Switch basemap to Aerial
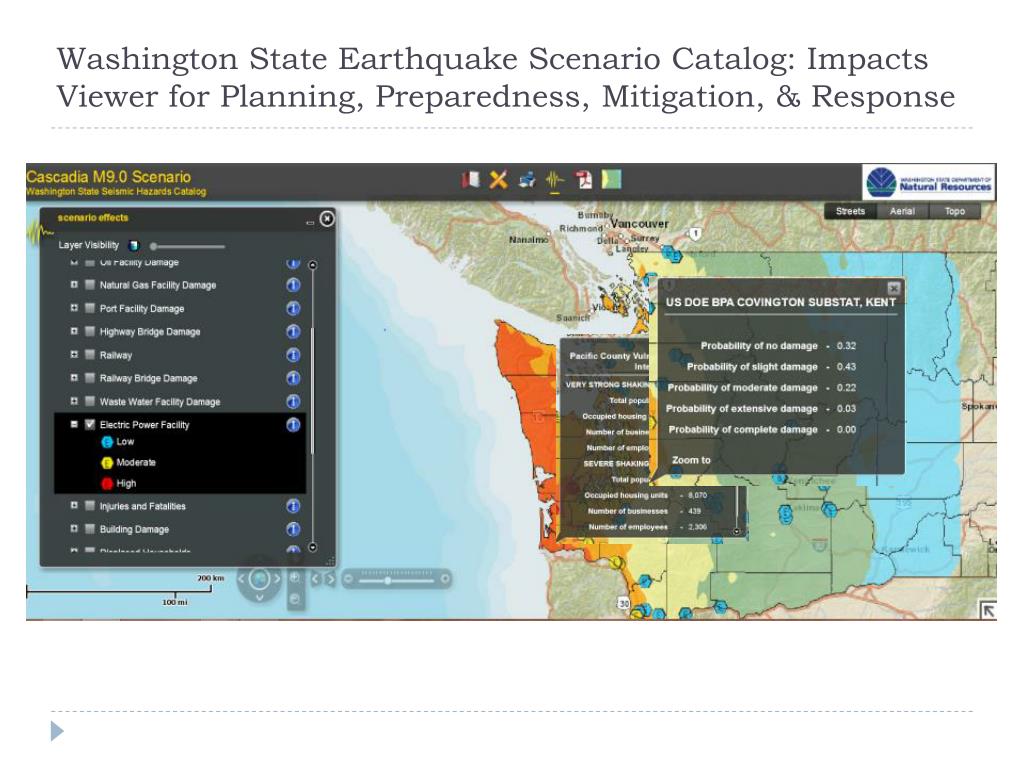The height and width of the screenshot is (768, 1024). click(902, 211)
